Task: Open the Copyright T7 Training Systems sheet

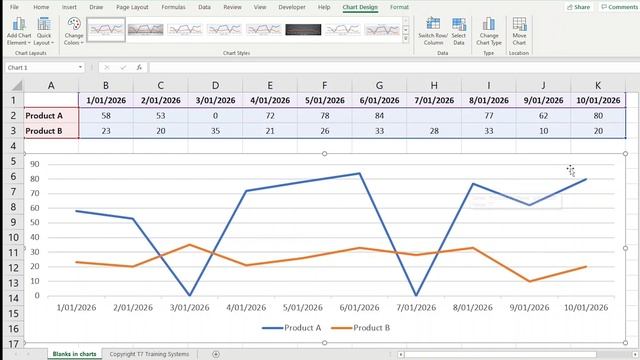Action: tap(149, 354)
